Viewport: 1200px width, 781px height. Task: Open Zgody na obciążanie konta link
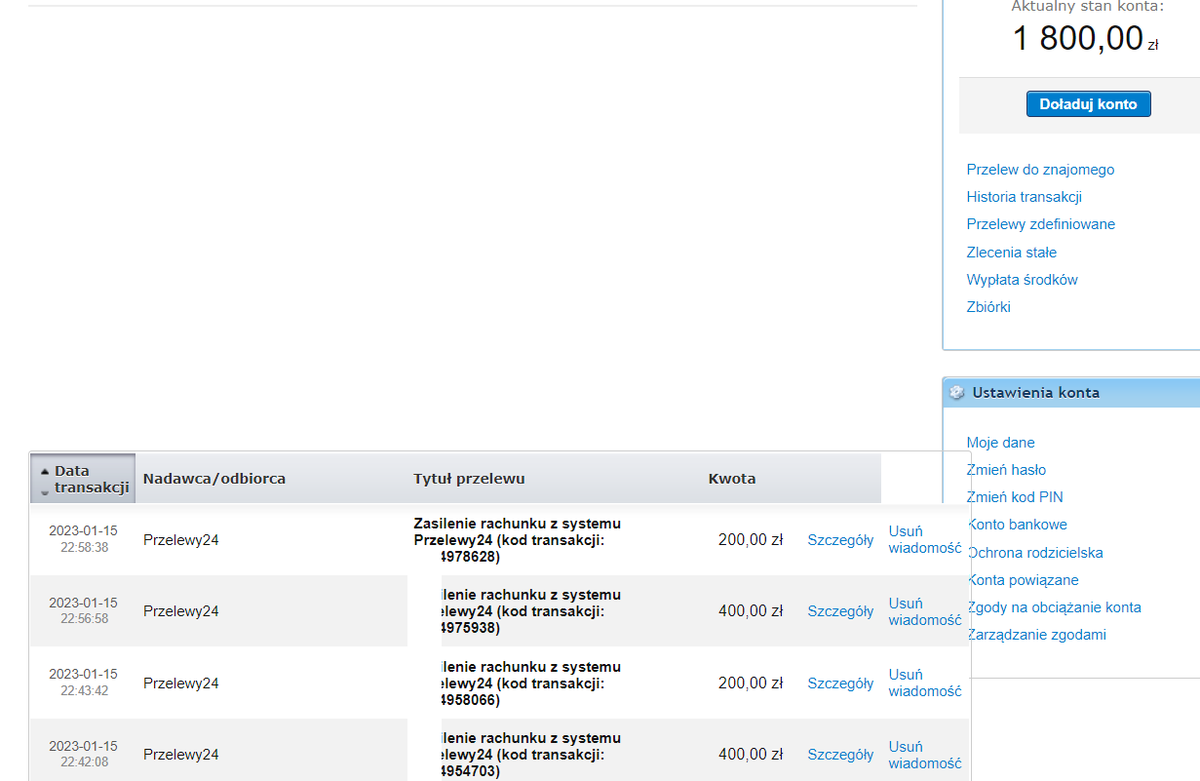(x=1054, y=607)
